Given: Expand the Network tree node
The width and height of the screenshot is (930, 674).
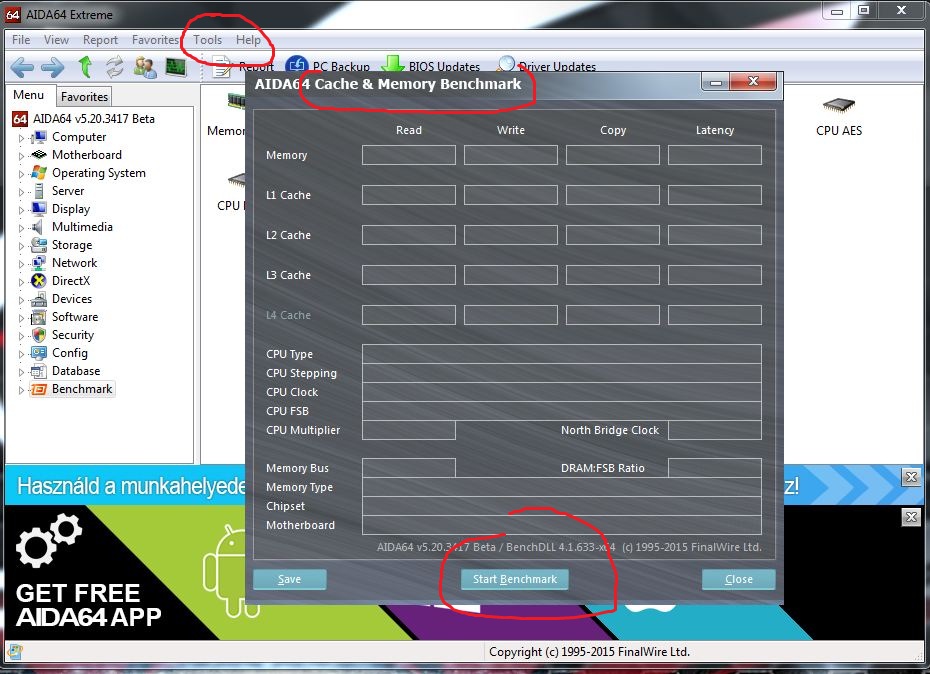Looking at the screenshot, I should (x=21, y=263).
